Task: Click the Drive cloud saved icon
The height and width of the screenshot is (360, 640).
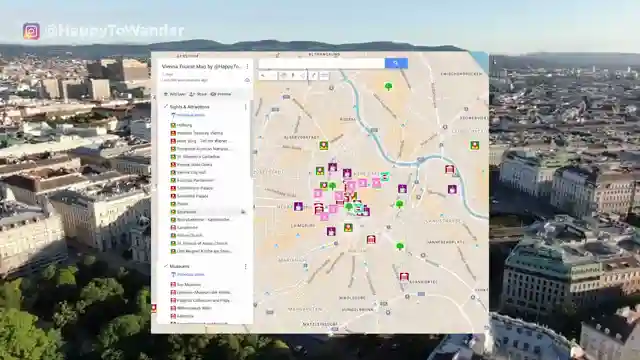Action: (x=247, y=80)
